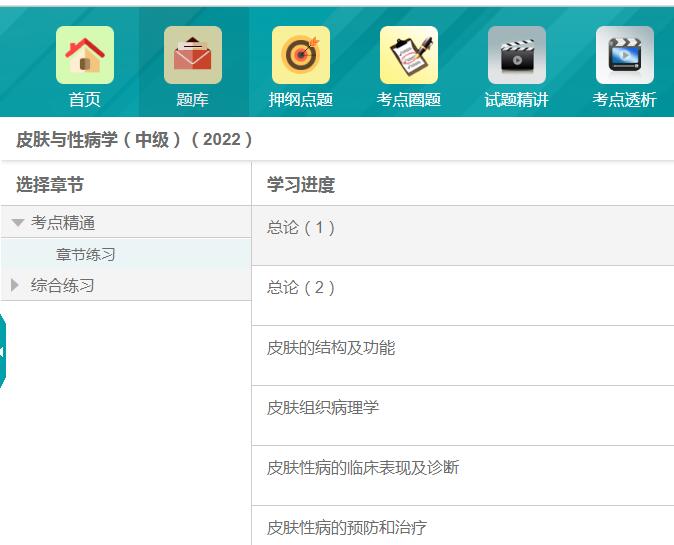The image size is (674, 545).
Task: Open chapter 皮肤的结构及功能
Action: pos(463,356)
